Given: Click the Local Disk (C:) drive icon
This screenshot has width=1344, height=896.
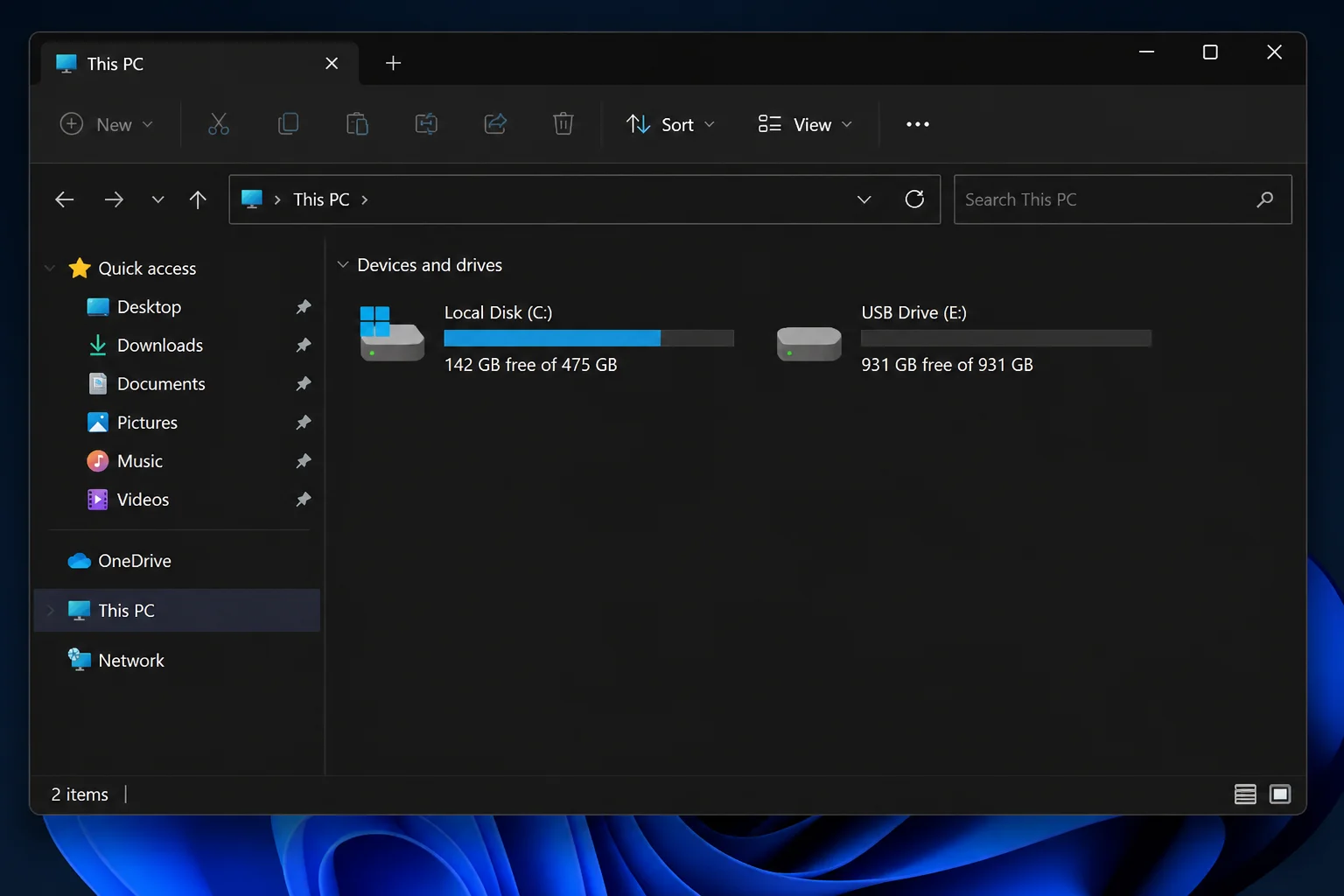Looking at the screenshot, I should pos(392,333).
